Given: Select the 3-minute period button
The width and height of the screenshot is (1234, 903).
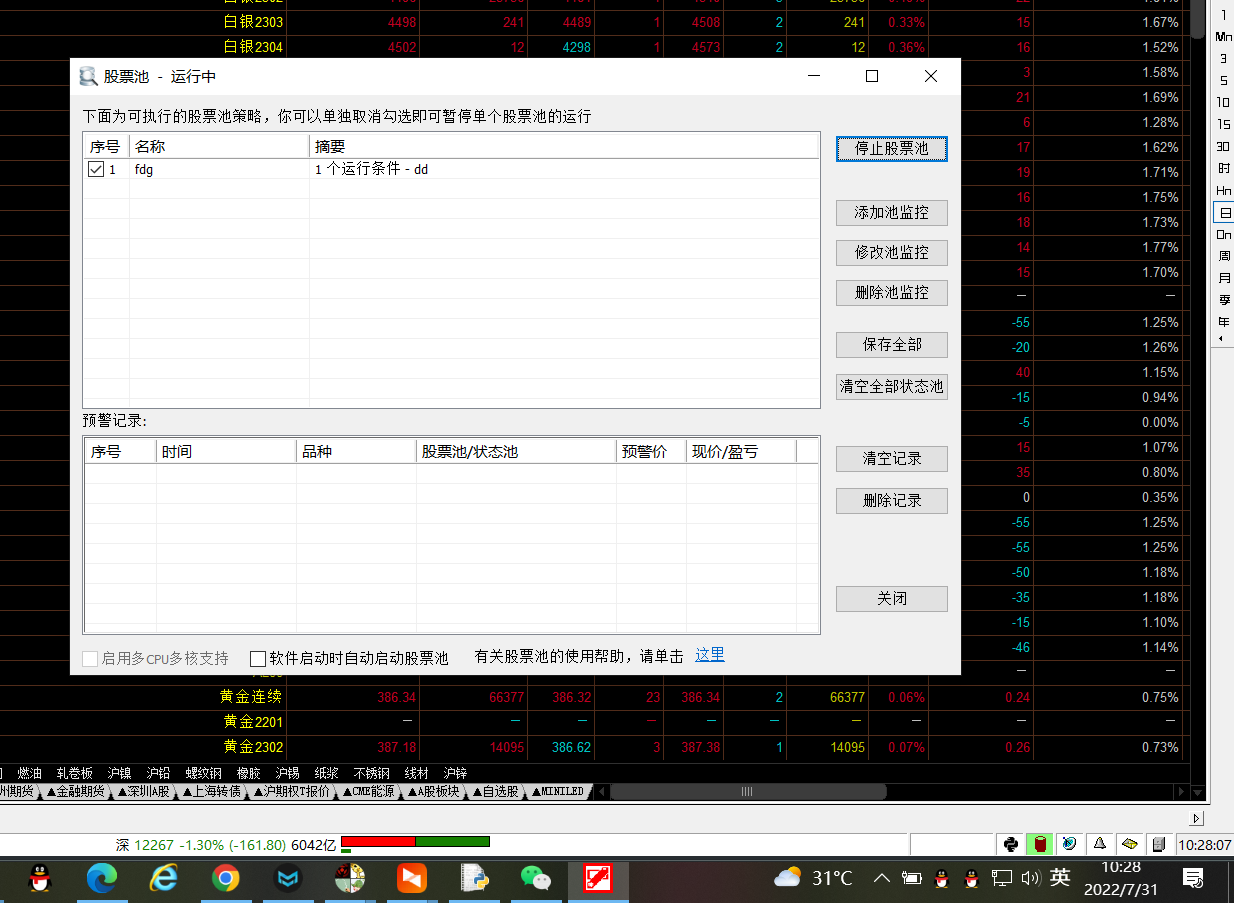Looking at the screenshot, I should (1224, 58).
